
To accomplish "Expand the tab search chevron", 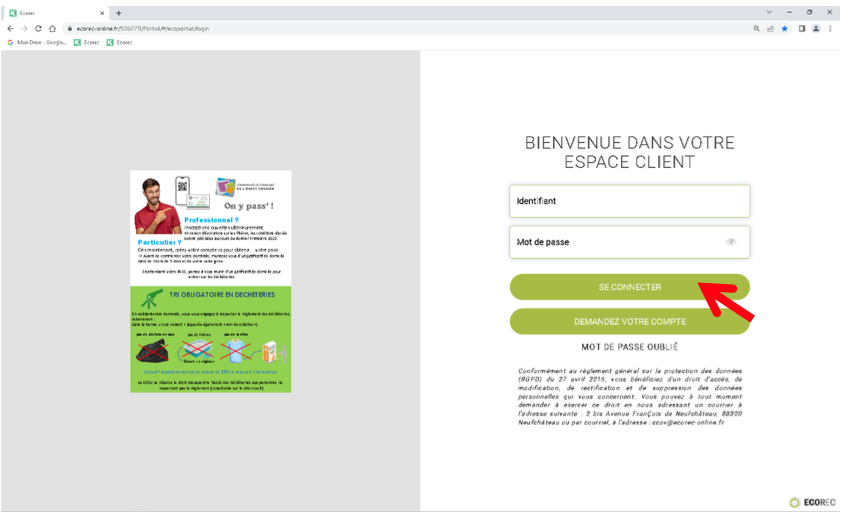I will (x=770, y=12).
